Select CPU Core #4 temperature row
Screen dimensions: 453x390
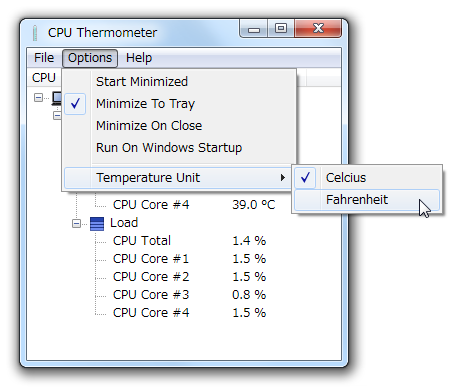click(194, 205)
